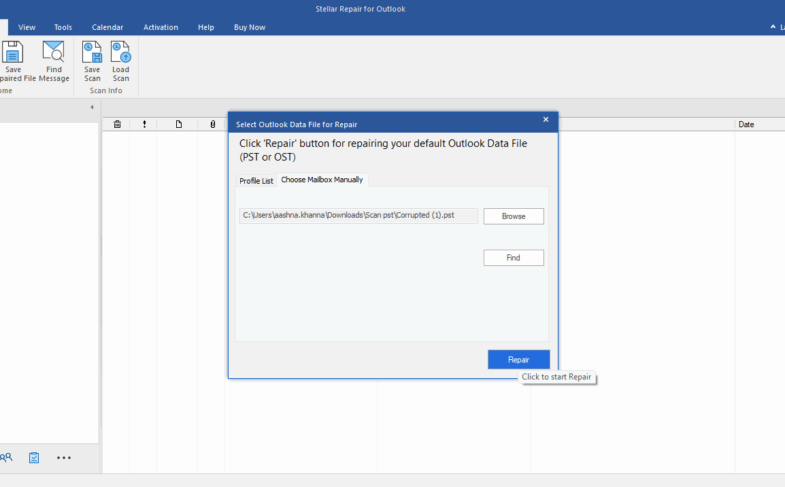Open the Calendar menu
This screenshot has width=785, height=487.
107,27
